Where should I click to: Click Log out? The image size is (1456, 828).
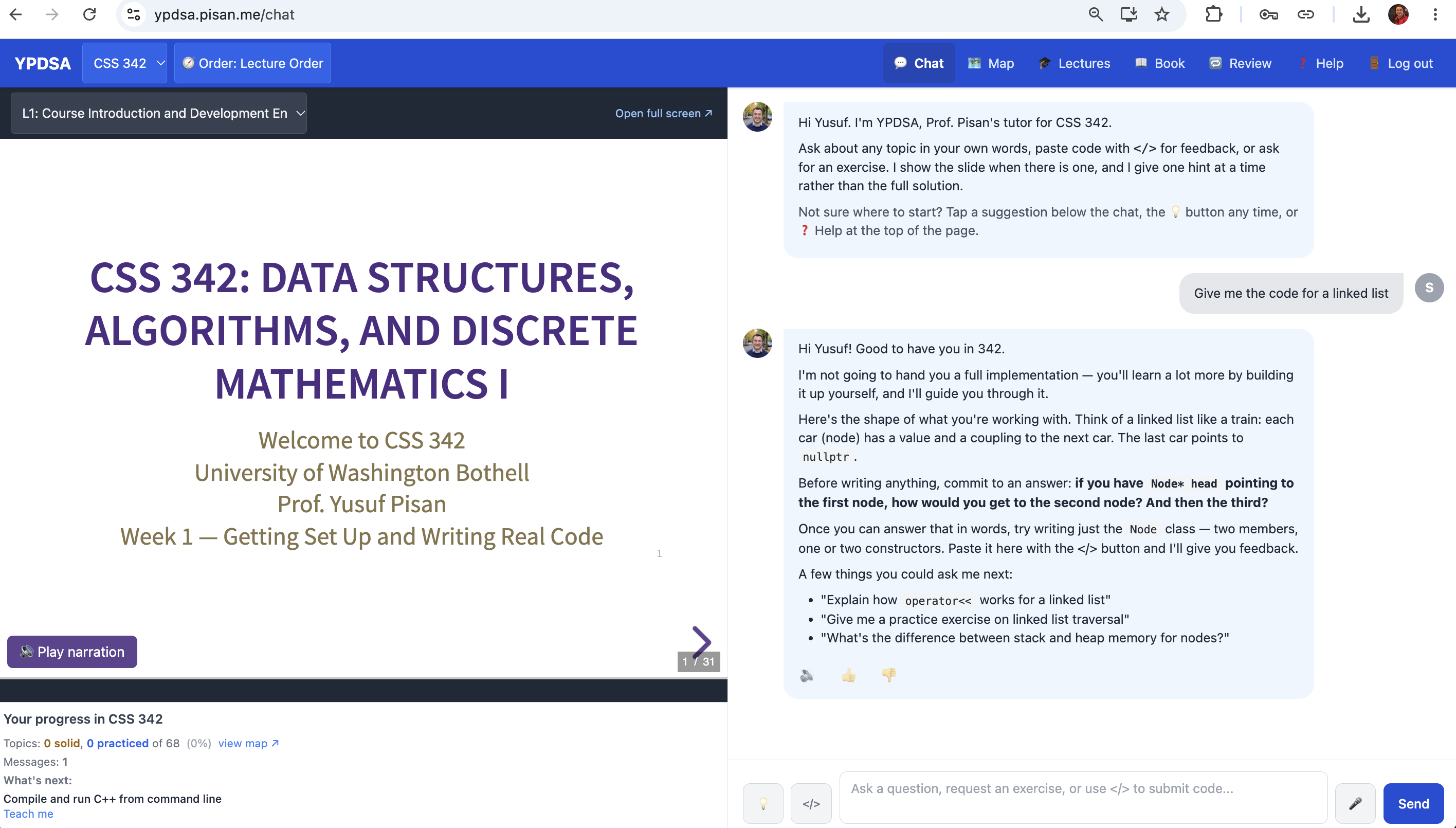point(1400,63)
